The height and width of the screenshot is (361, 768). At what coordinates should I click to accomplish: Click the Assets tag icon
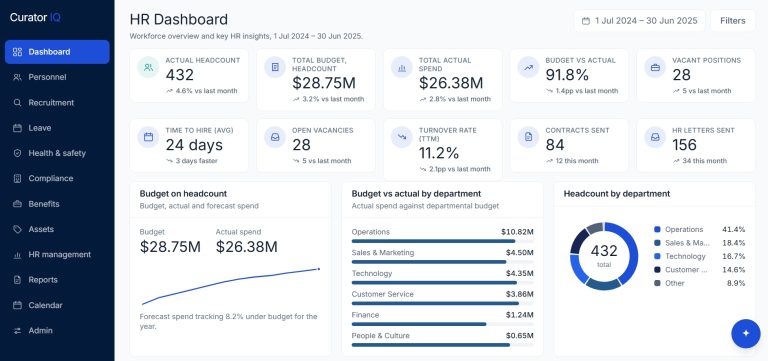coord(18,229)
